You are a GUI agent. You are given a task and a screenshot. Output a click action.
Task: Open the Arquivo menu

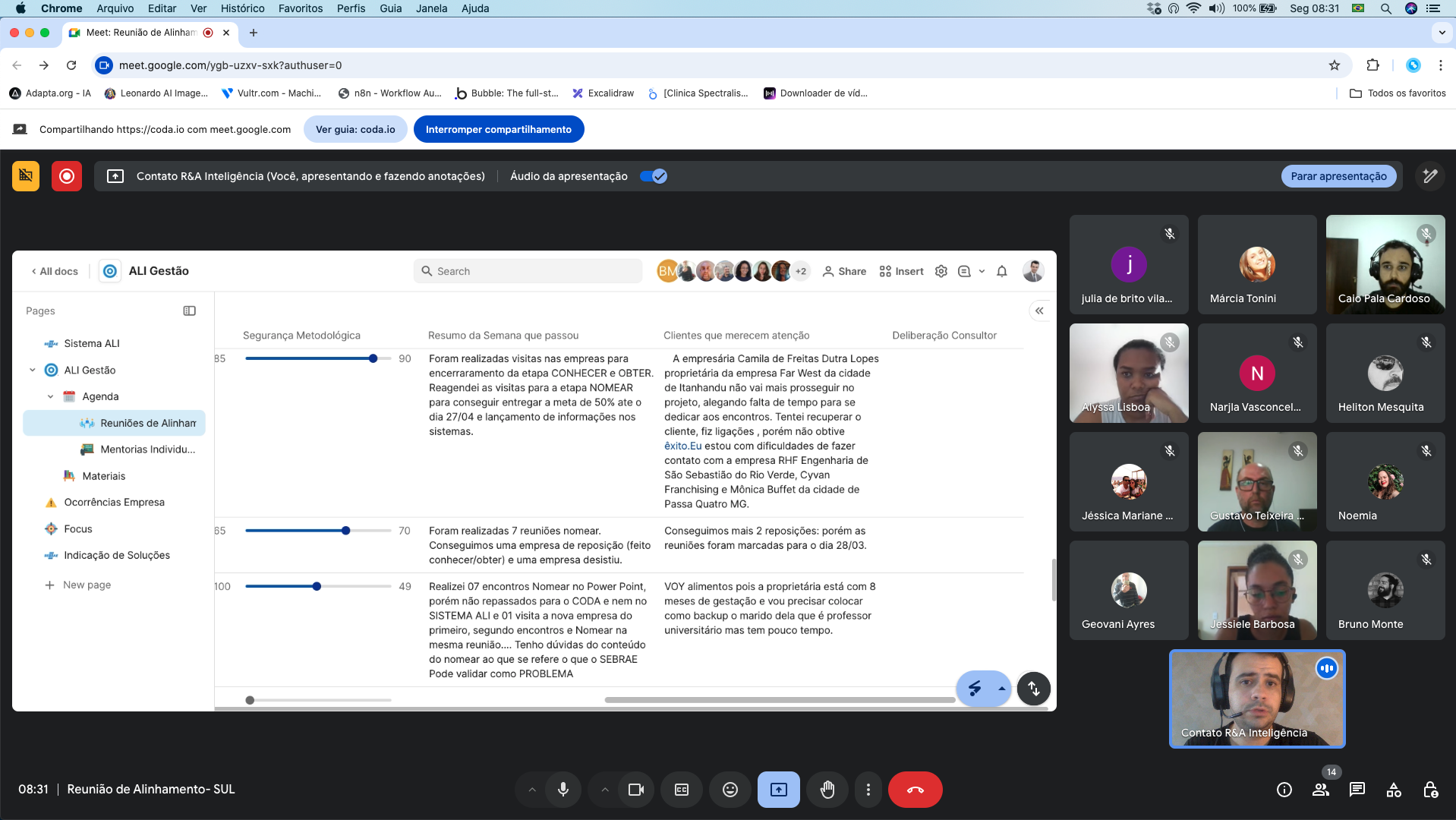click(x=115, y=8)
